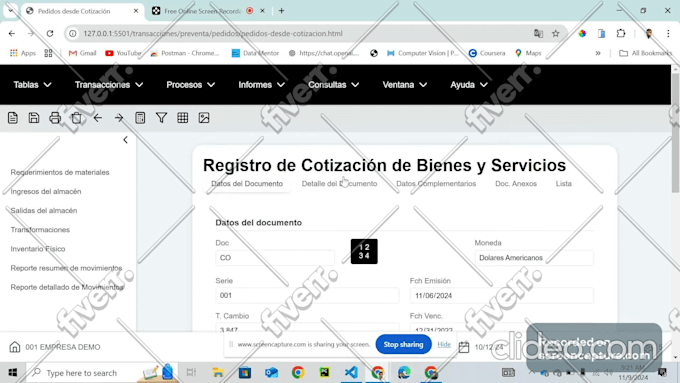Click the calendar icon in footer
The height and width of the screenshot is (383, 680).
coord(464,347)
